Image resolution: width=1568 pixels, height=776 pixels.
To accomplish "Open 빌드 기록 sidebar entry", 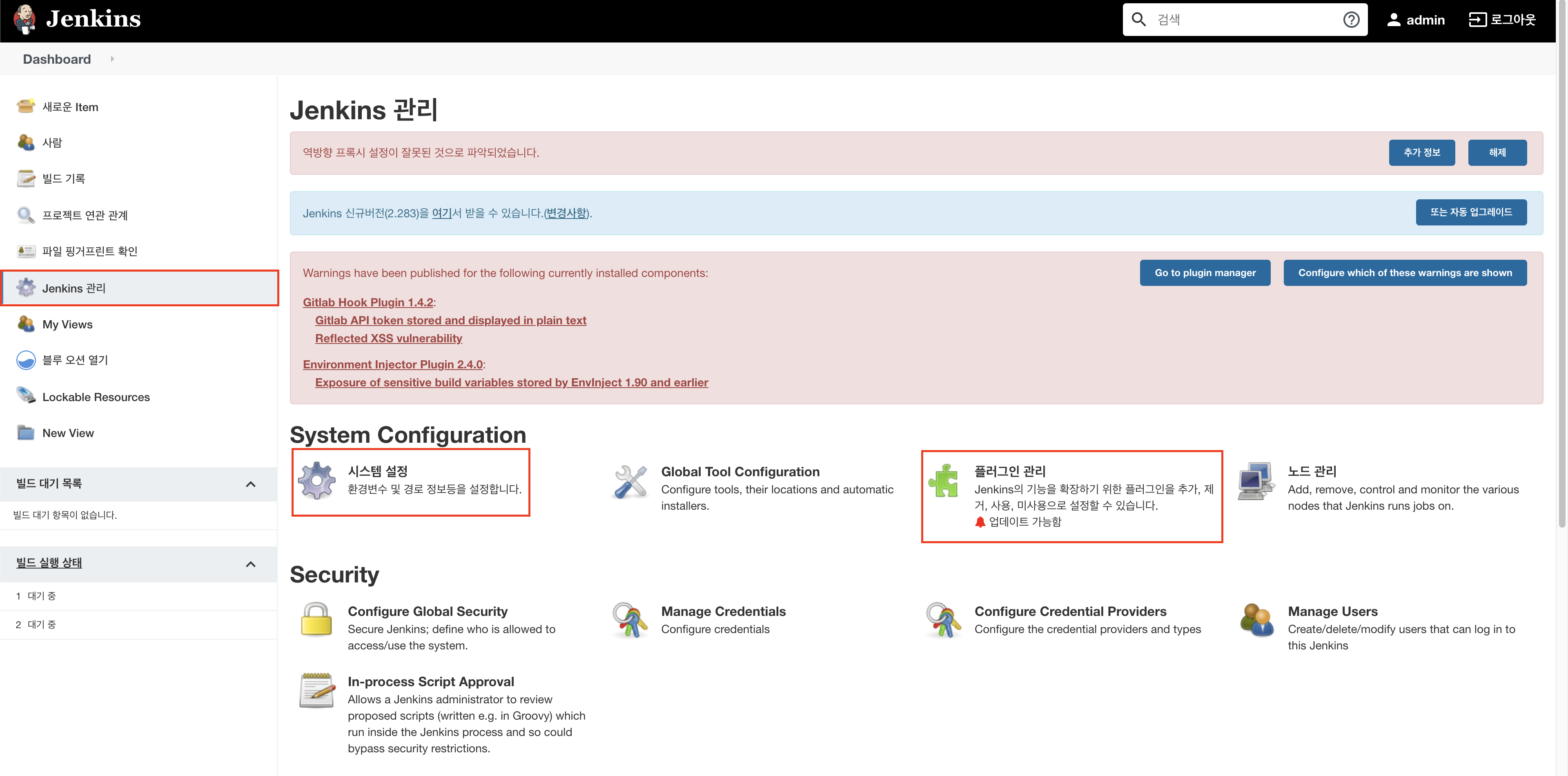I will pyautogui.click(x=63, y=179).
